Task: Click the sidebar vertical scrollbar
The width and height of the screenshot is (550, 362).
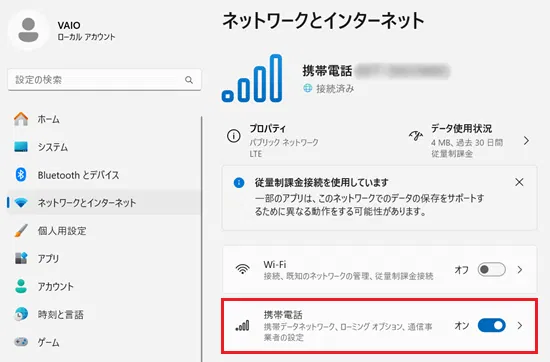Action: click(202, 239)
